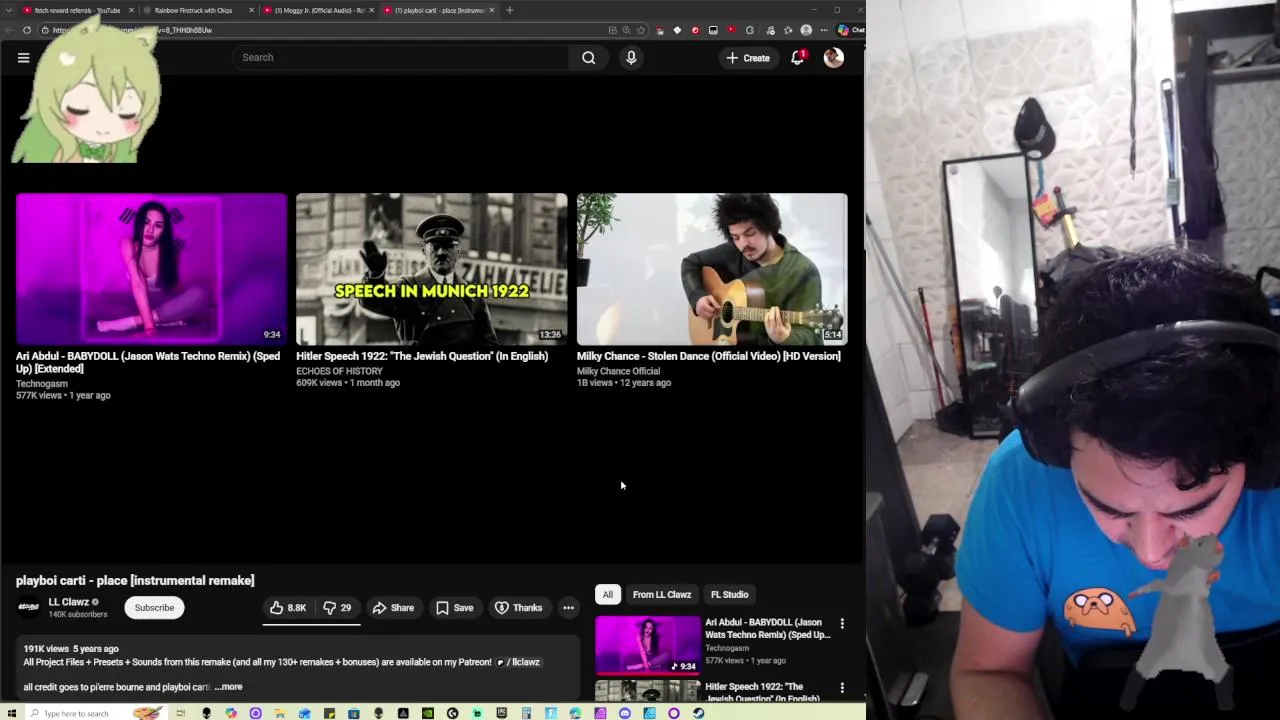Open Steam from the taskbar
The image size is (1280, 720).
tap(699, 713)
